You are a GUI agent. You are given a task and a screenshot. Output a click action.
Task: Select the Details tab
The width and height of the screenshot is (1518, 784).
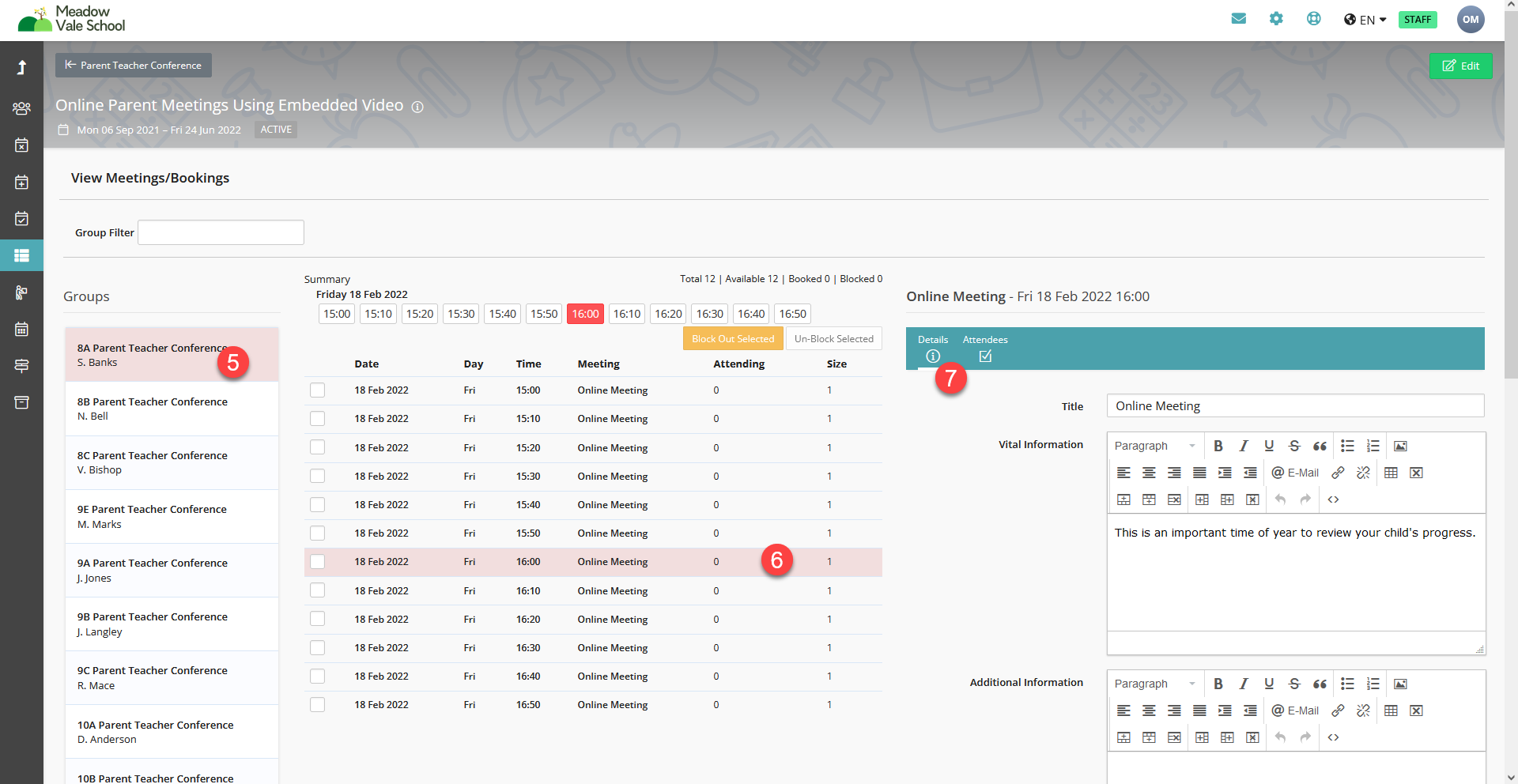point(933,348)
